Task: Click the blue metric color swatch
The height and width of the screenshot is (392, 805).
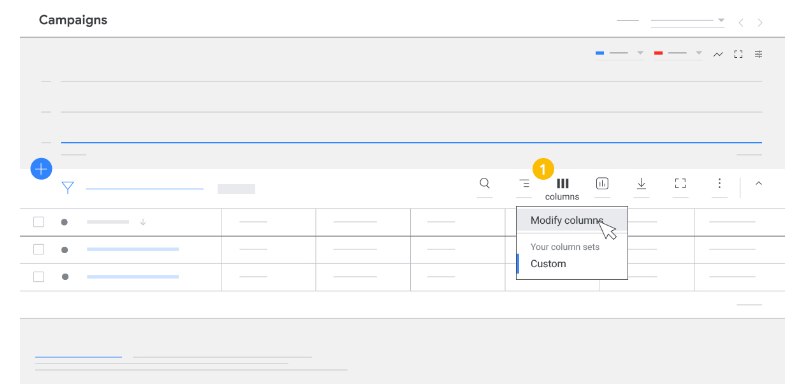Action: tap(600, 53)
